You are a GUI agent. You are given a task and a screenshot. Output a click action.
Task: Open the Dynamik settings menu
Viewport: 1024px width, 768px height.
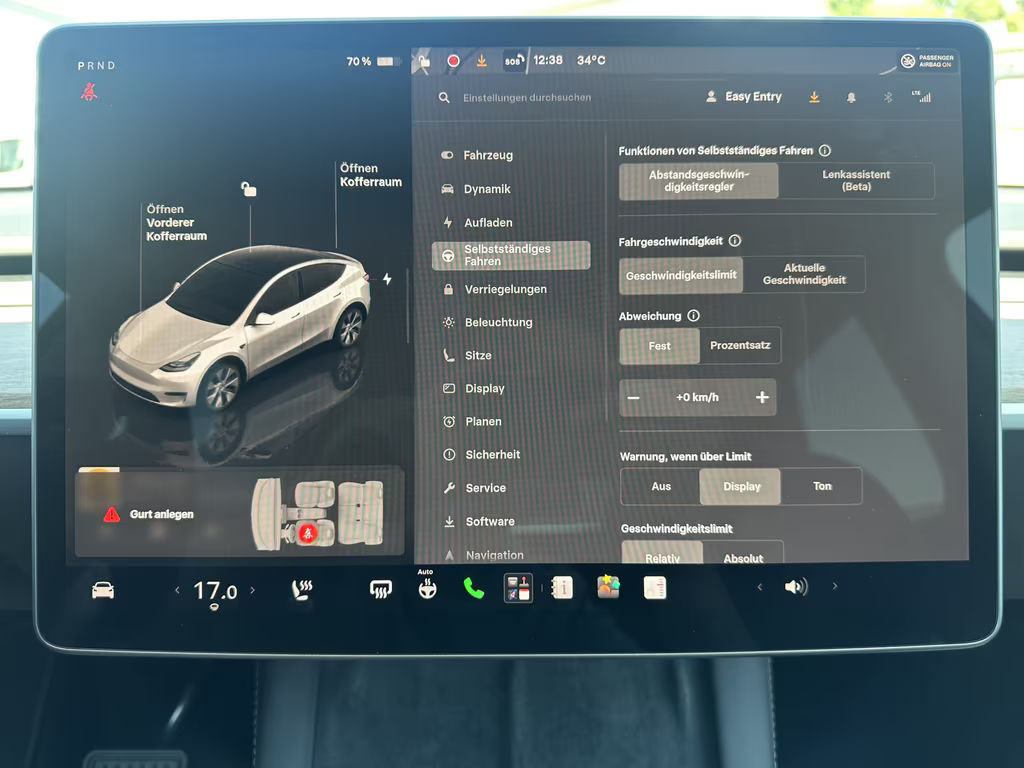pos(511,189)
